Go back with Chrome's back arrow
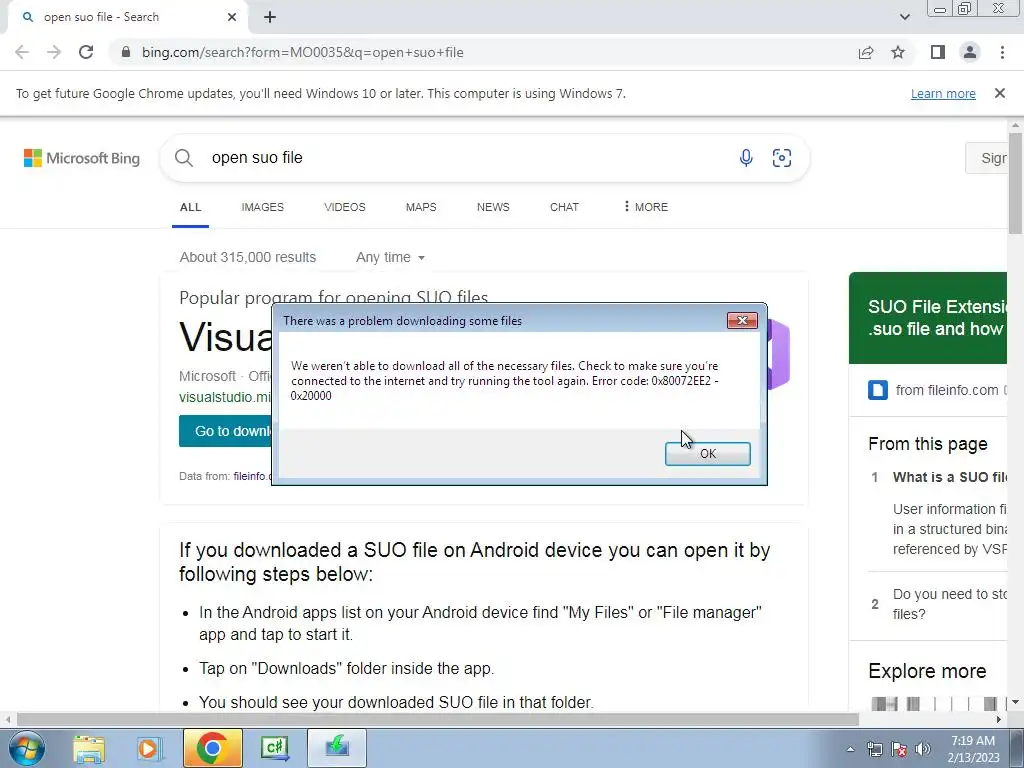The height and width of the screenshot is (768, 1024). (x=22, y=52)
